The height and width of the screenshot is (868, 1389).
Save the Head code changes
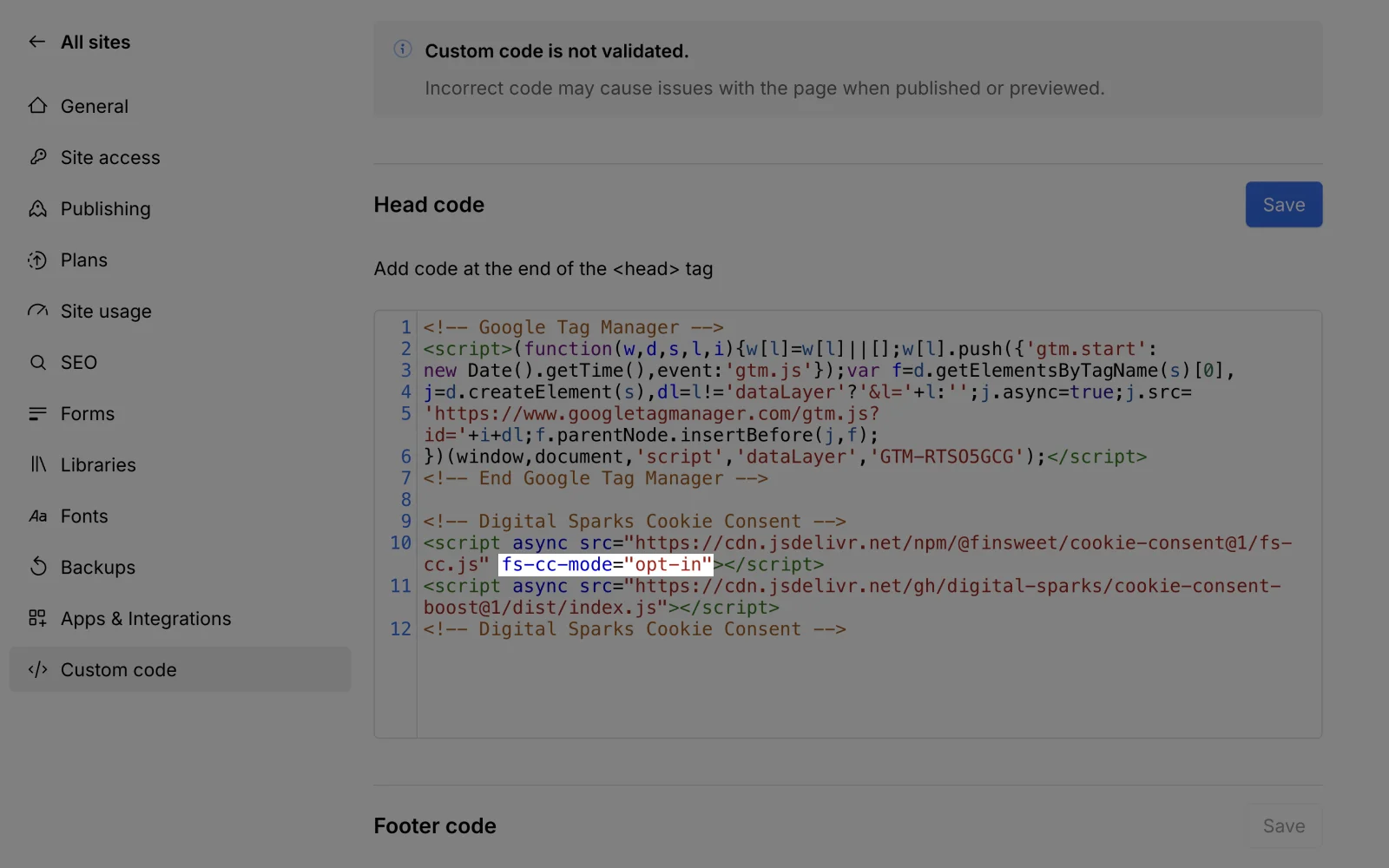(x=1283, y=205)
